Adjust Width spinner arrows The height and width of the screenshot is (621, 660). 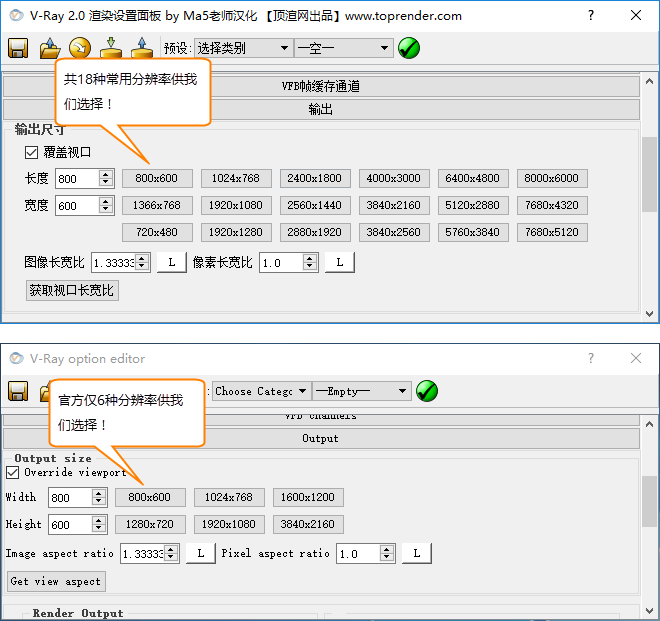(x=99, y=497)
